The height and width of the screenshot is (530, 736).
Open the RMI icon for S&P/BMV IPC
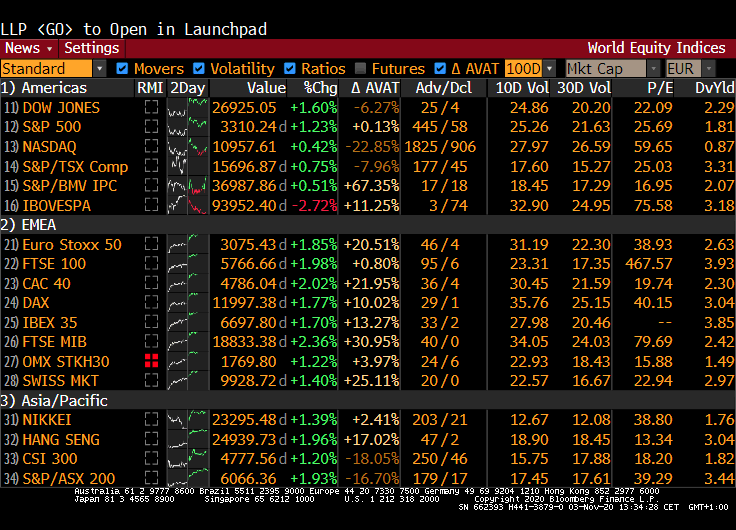point(151,186)
